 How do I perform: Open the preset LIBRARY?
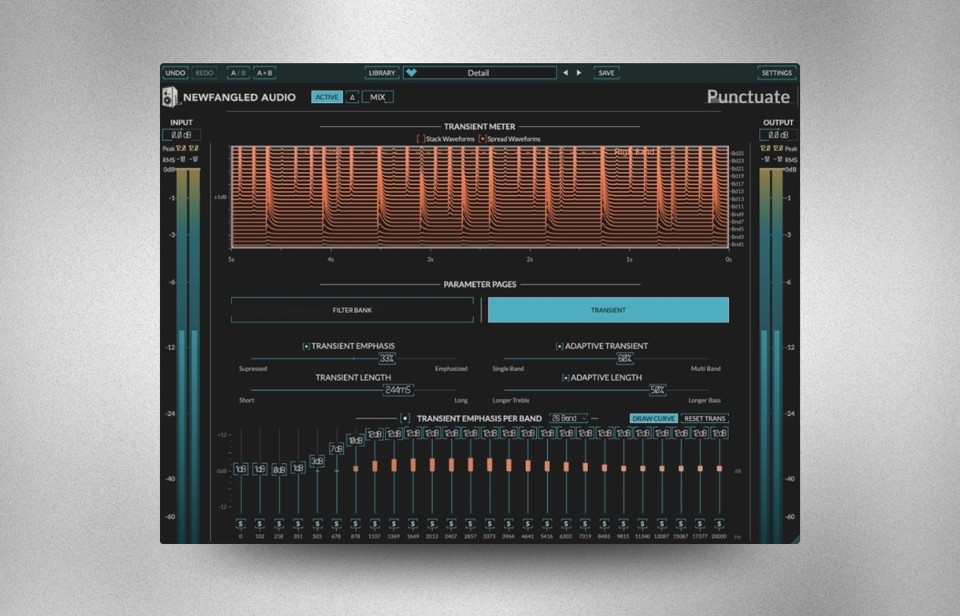pos(382,73)
